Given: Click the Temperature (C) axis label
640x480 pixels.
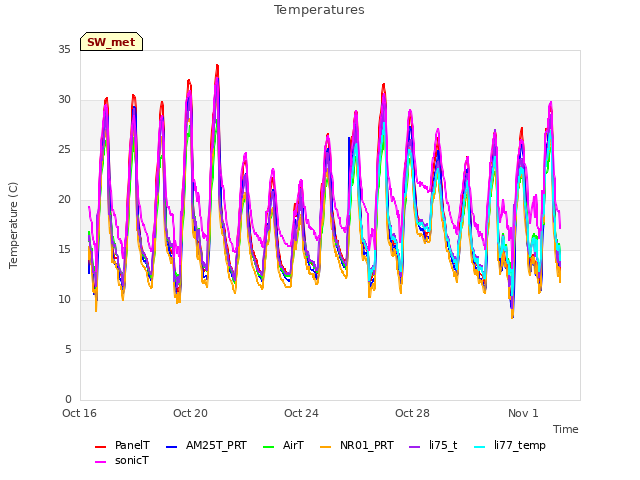Looking at the screenshot, I should click(x=13, y=225).
